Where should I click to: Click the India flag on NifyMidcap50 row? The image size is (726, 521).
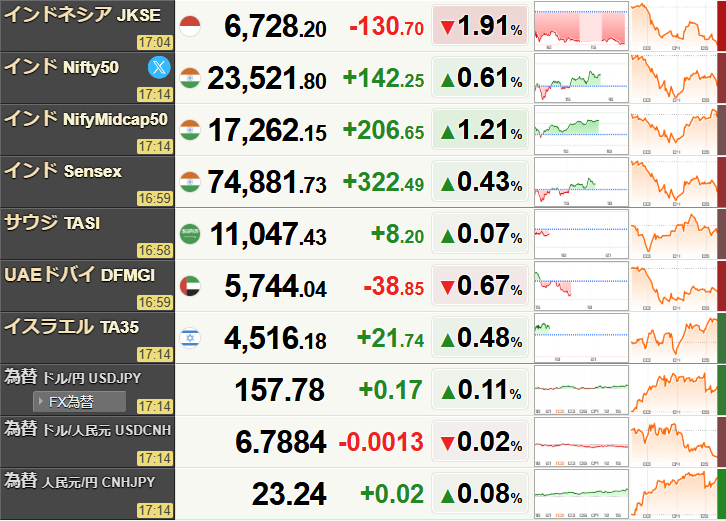[x=190, y=130]
